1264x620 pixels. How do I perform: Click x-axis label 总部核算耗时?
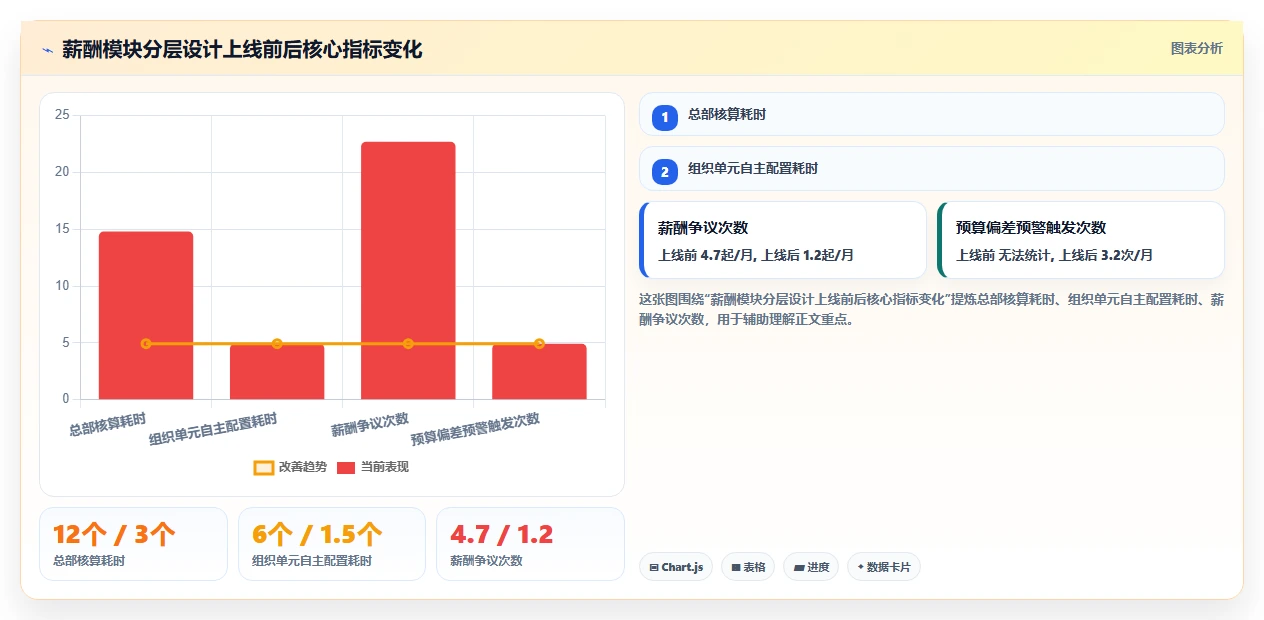(108, 424)
